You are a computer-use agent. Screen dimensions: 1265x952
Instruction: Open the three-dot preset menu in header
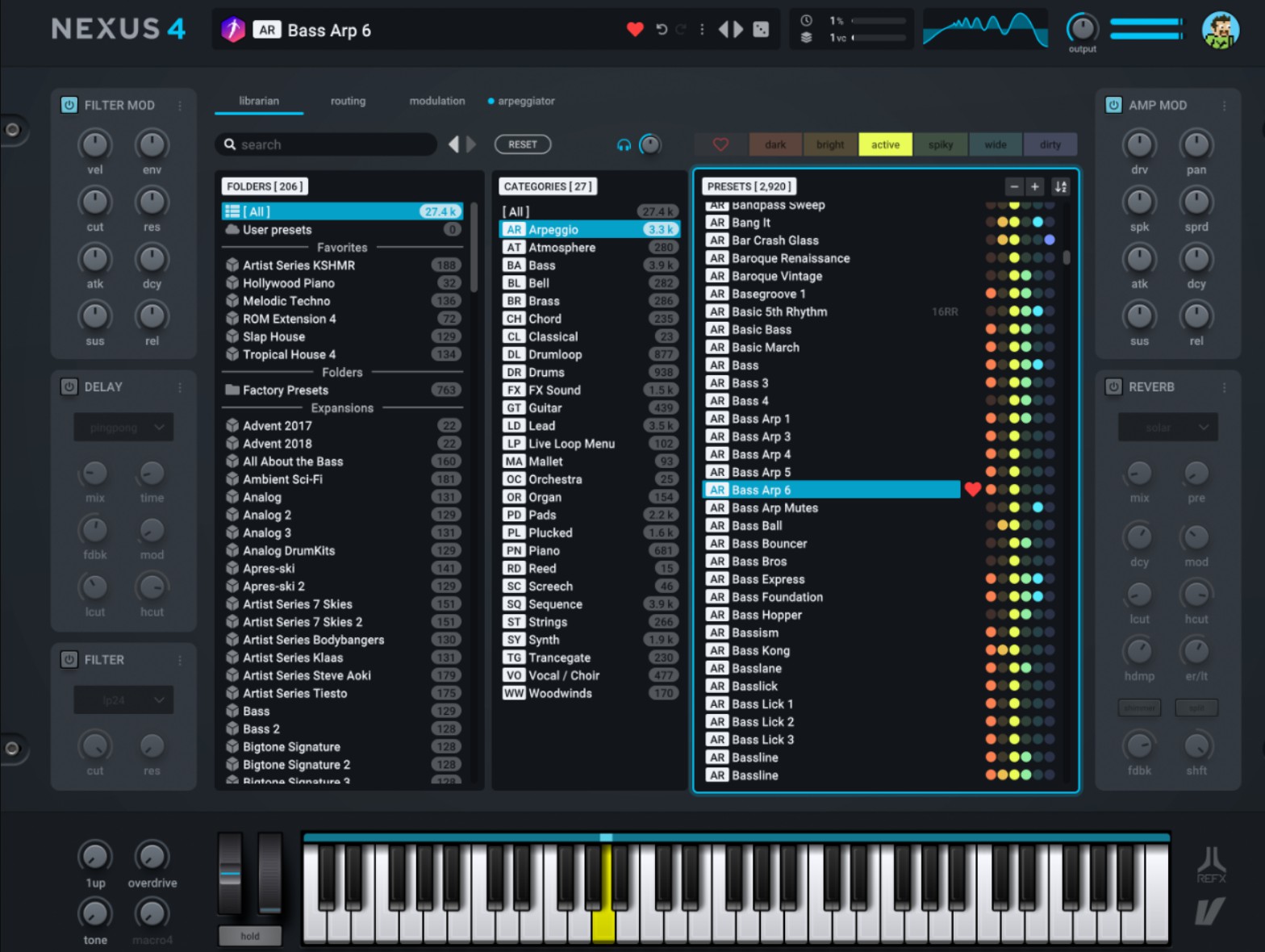coord(702,30)
